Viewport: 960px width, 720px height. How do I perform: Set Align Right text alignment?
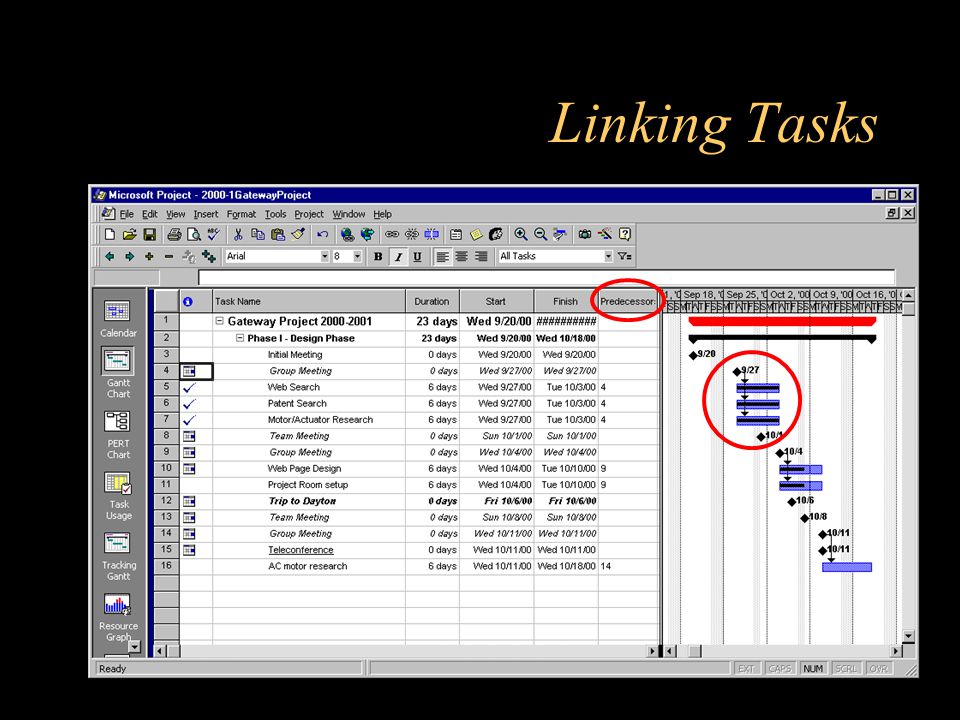pyautogui.click(x=481, y=257)
